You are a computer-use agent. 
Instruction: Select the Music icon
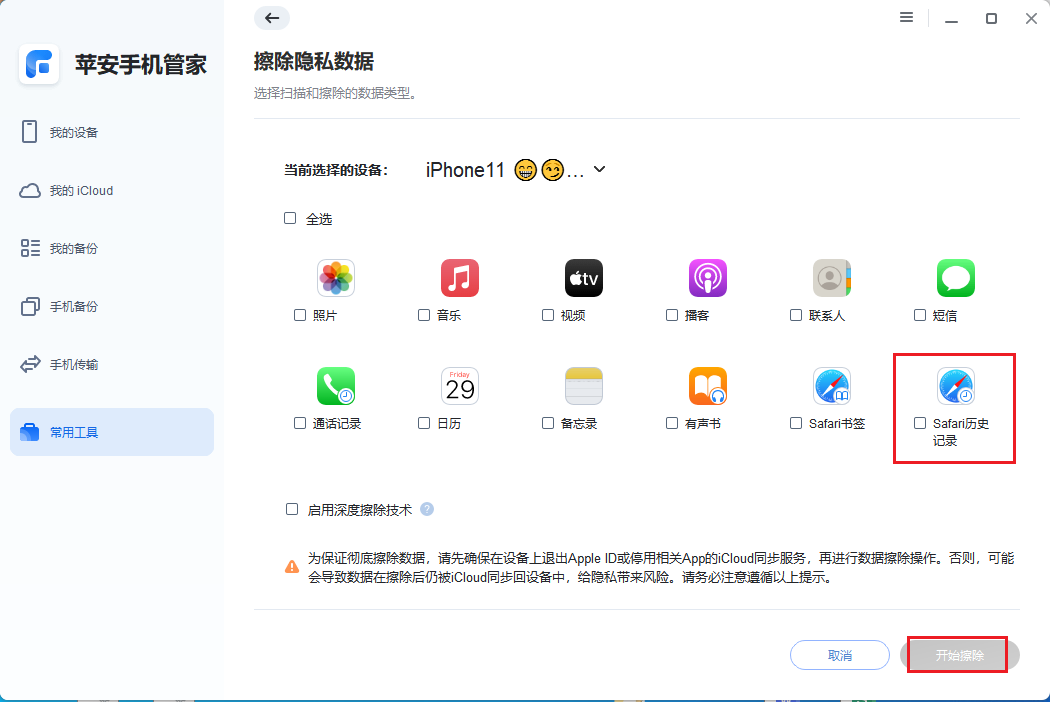pos(459,277)
